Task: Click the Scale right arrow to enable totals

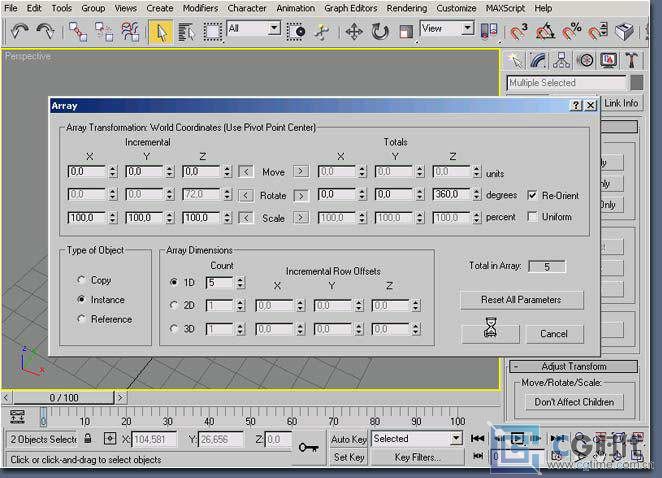Action: pyautogui.click(x=301, y=217)
